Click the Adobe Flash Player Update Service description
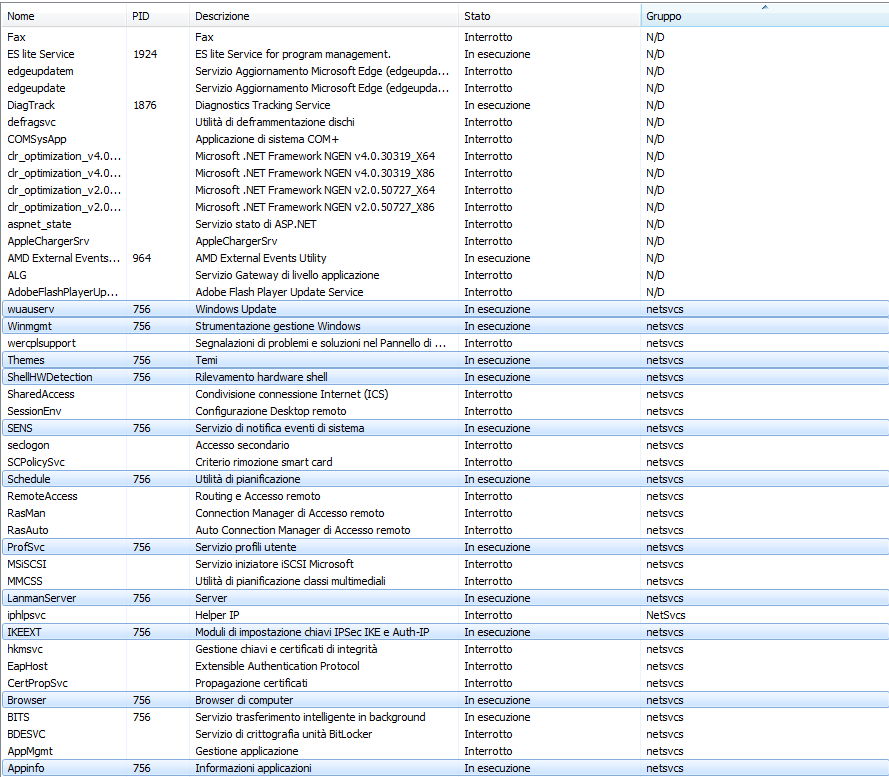The height and width of the screenshot is (777, 889). tap(279, 293)
